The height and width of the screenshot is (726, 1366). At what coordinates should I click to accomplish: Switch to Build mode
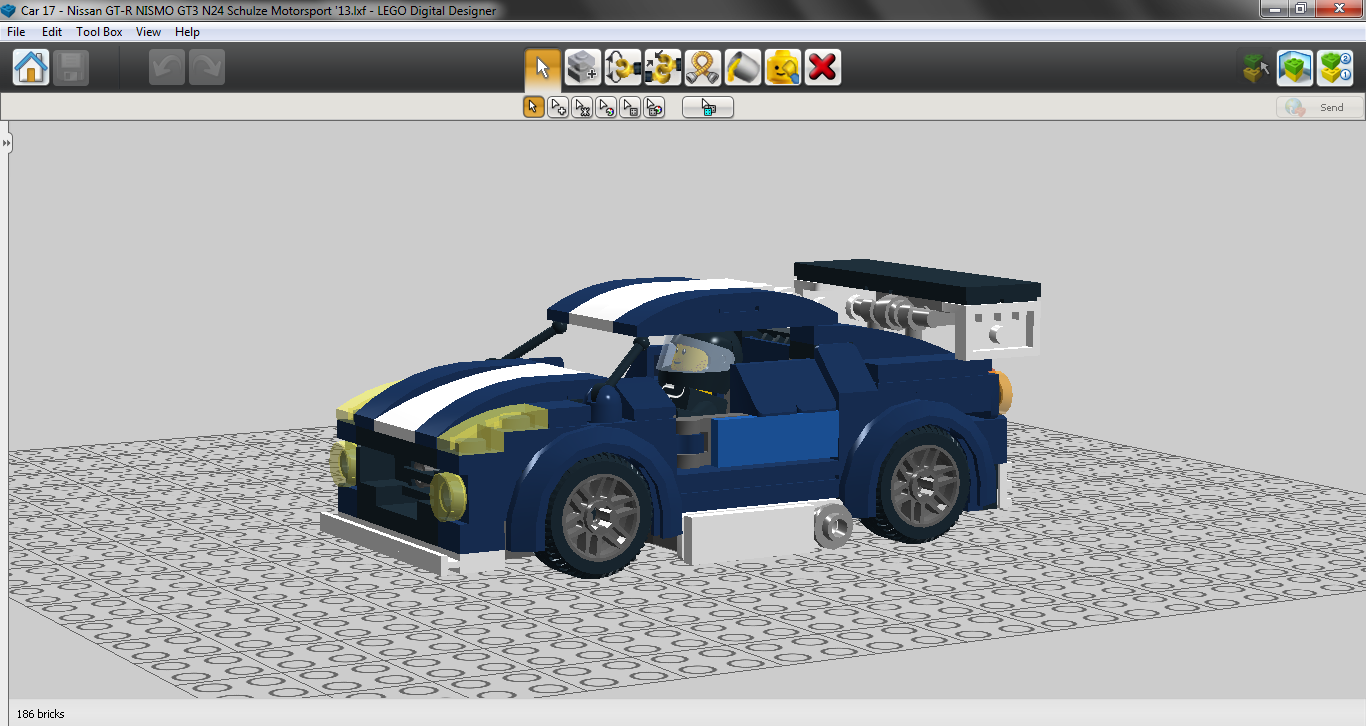1255,68
